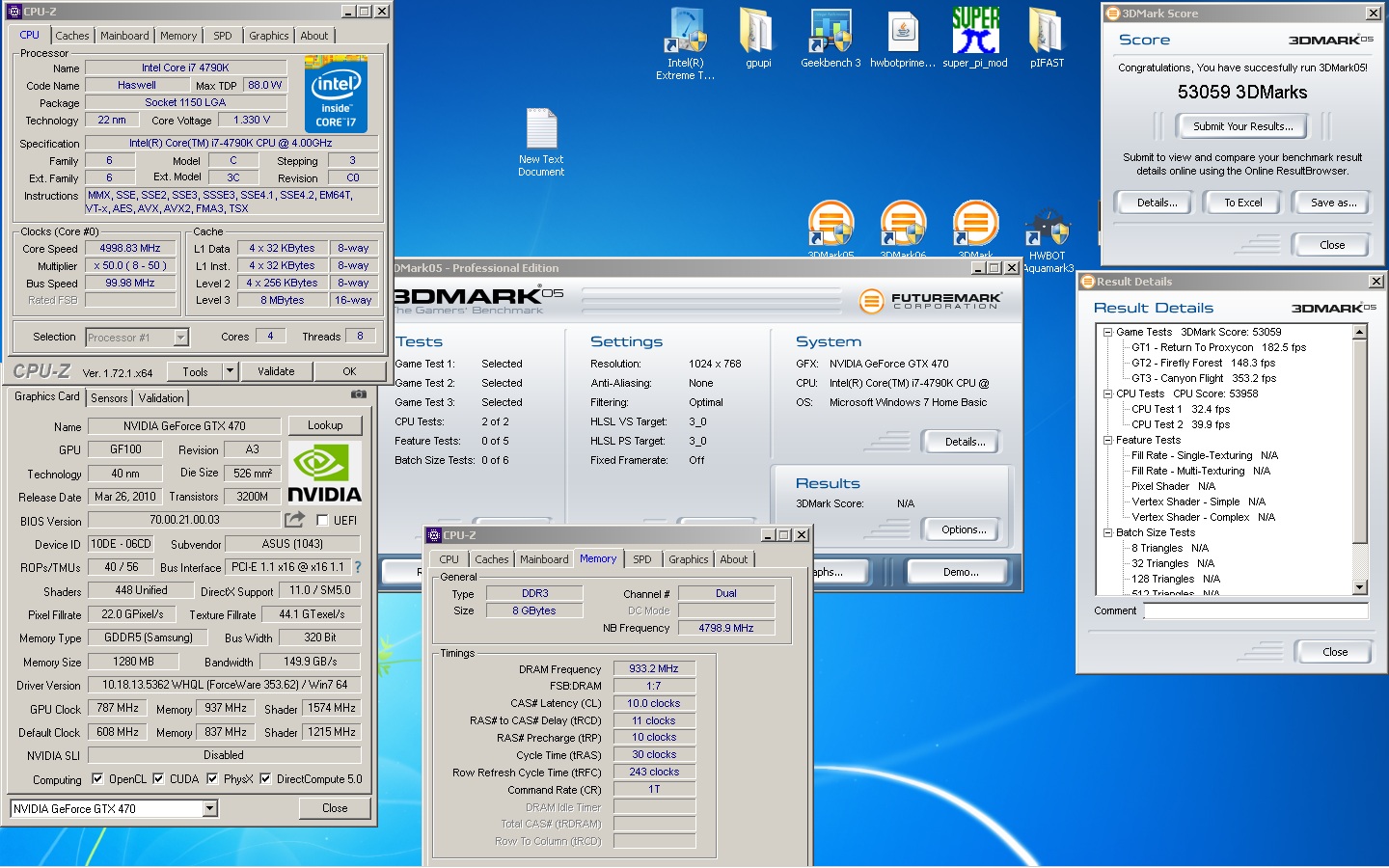The image size is (1389, 868).
Task: Open About tab in top CPU-Z window
Action: [x=314, y=36]
